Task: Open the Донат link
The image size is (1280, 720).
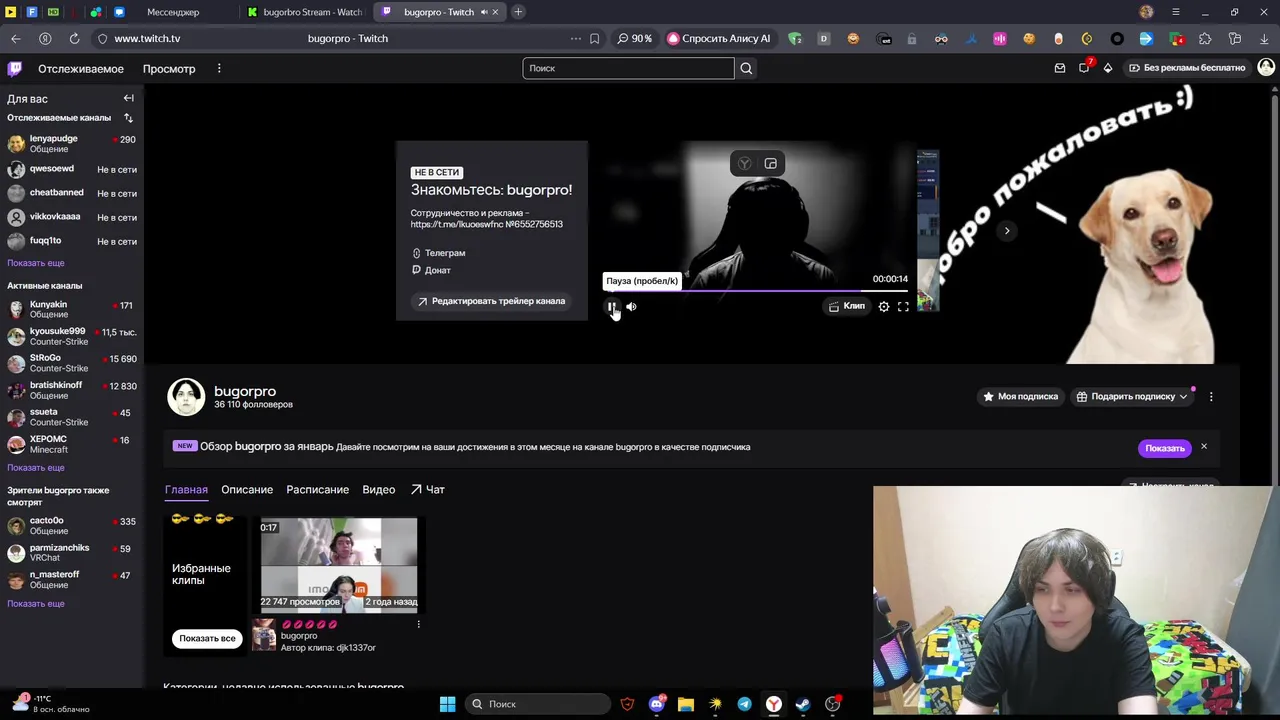Action: [431, 270]
